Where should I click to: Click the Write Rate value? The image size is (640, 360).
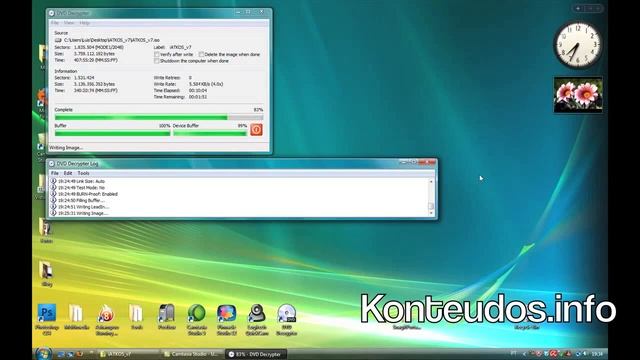pos(206,84)
